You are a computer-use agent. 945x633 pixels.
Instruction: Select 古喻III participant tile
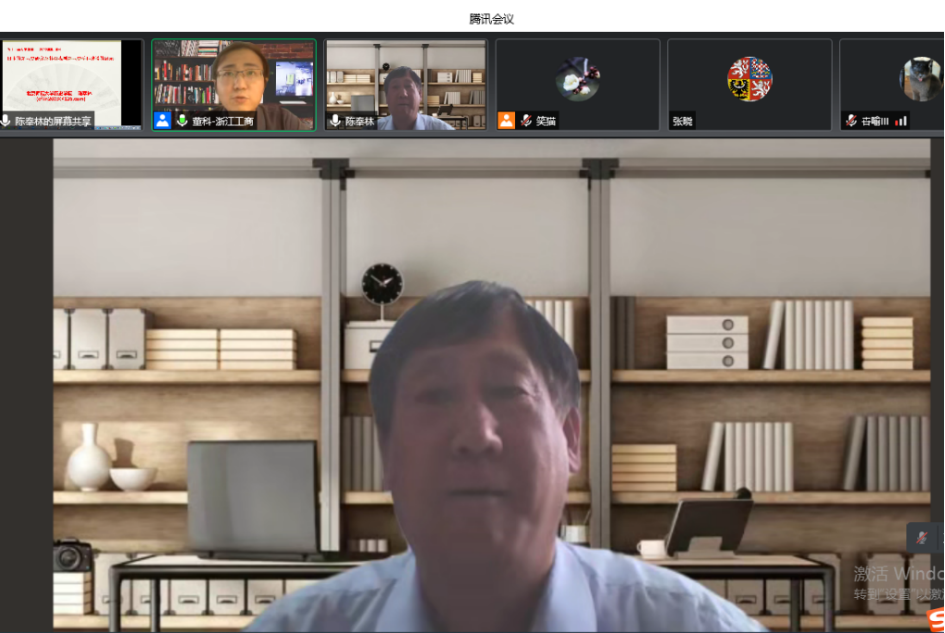(x=892, y=84)
